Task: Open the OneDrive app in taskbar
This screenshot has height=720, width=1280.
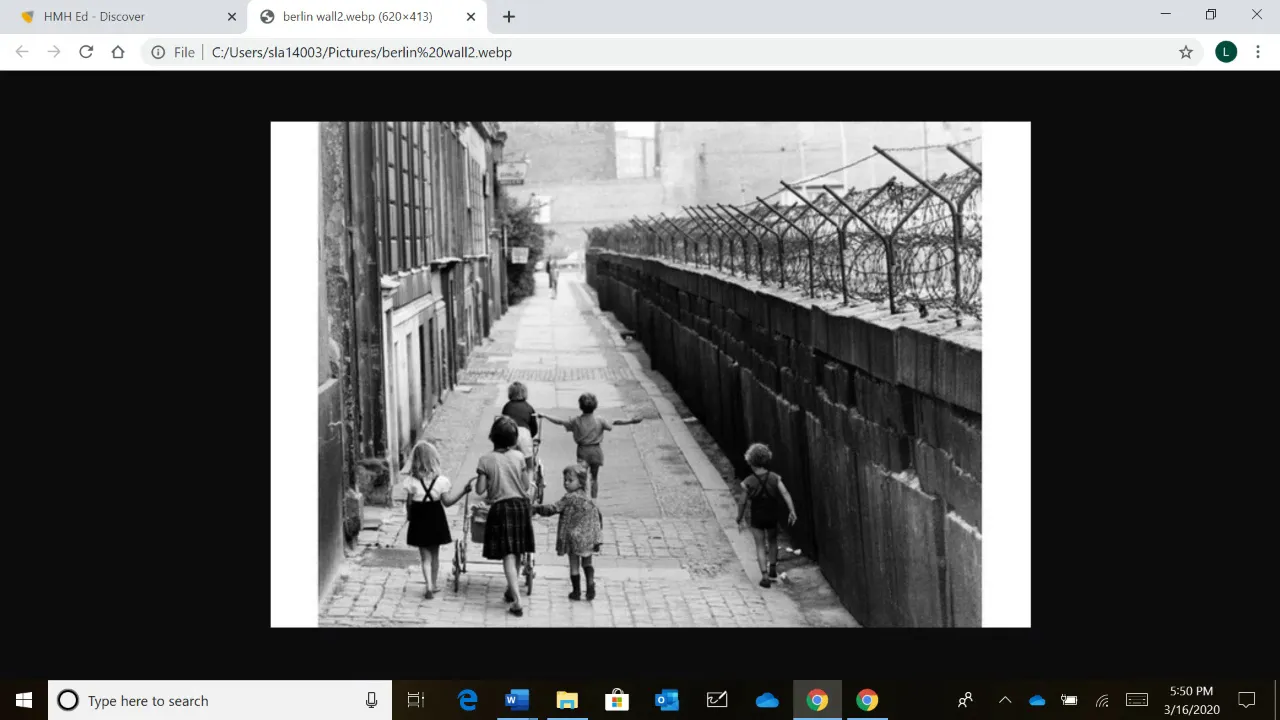Action: [x=767, y=700]
